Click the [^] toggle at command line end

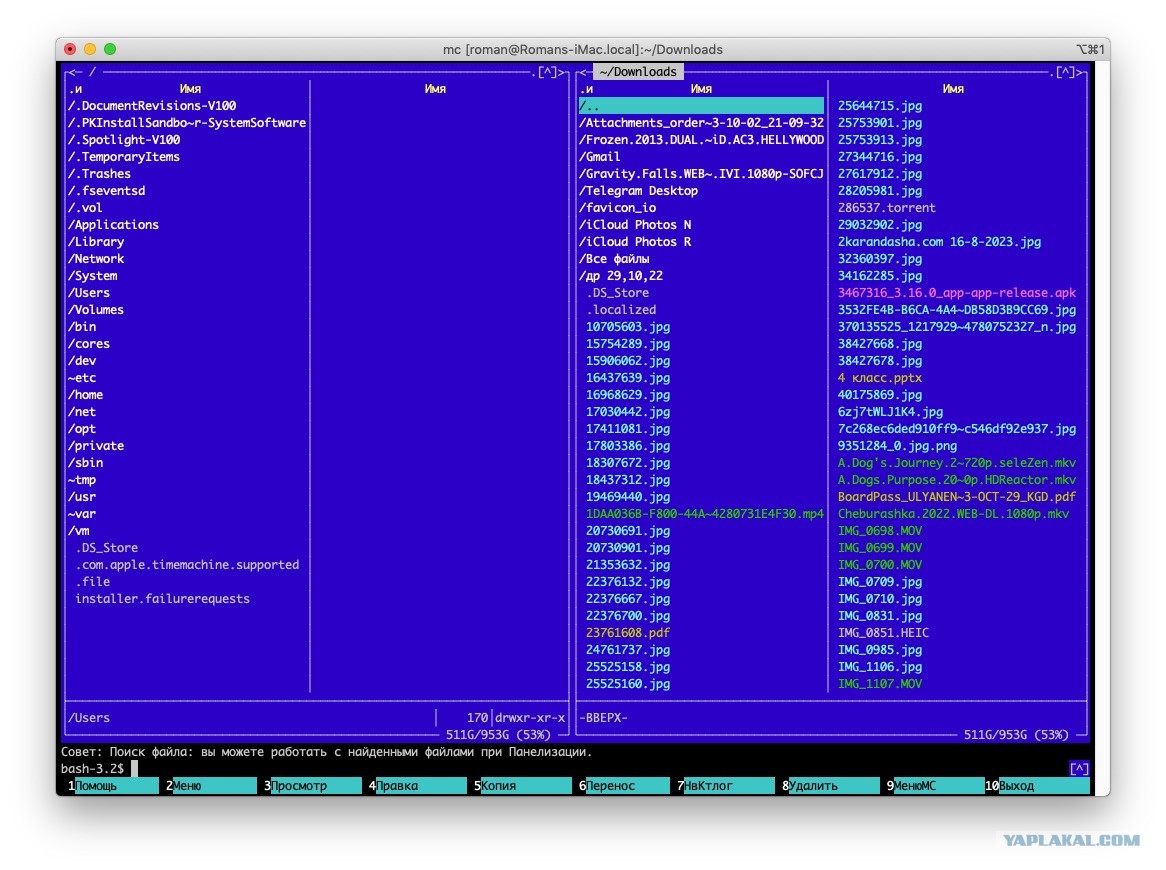[x=1079, y=768]
